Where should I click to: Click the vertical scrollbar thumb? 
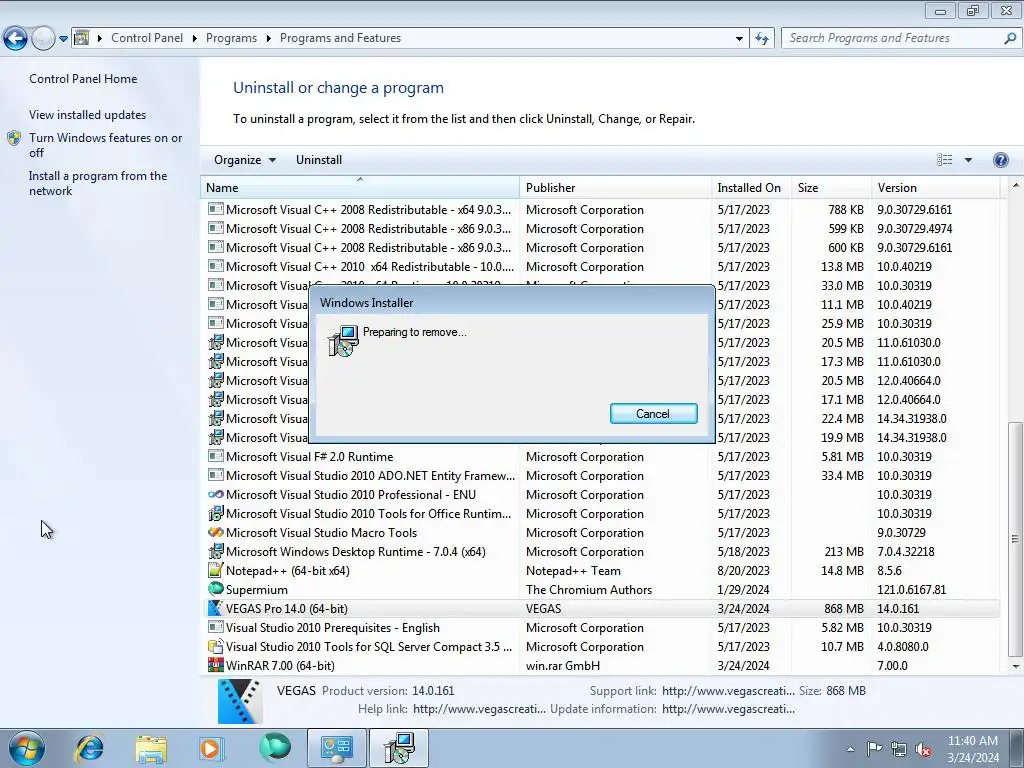[1016, 539]
